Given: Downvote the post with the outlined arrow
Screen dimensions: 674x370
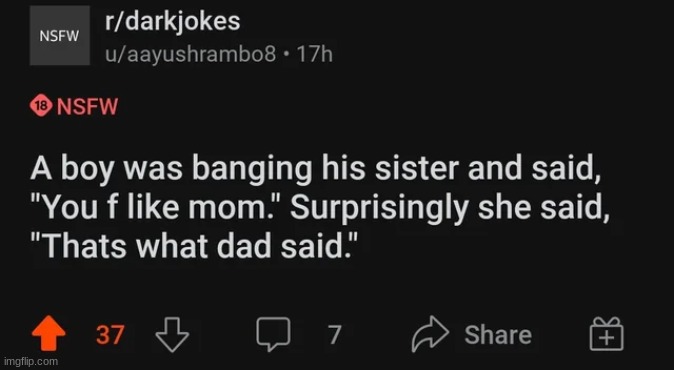Looking at the screenshot, I should pos(172,334).
